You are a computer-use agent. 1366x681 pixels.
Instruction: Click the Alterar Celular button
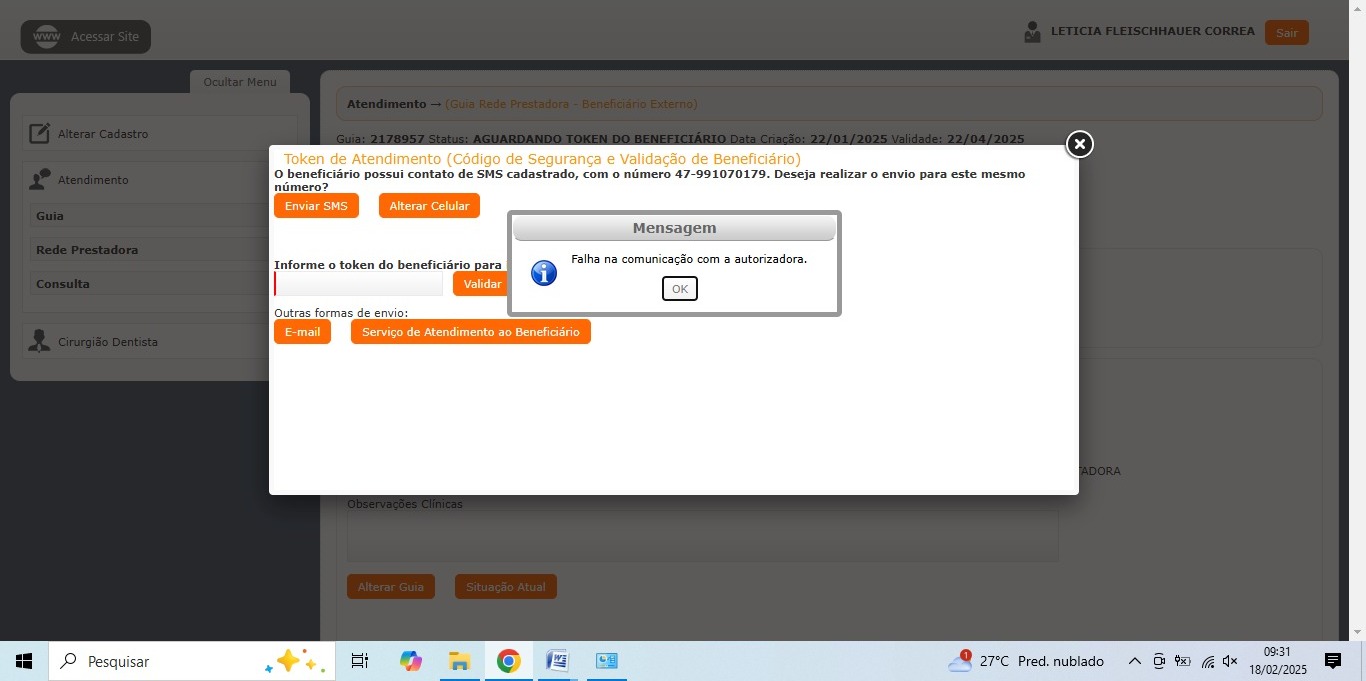click(429, 206)
